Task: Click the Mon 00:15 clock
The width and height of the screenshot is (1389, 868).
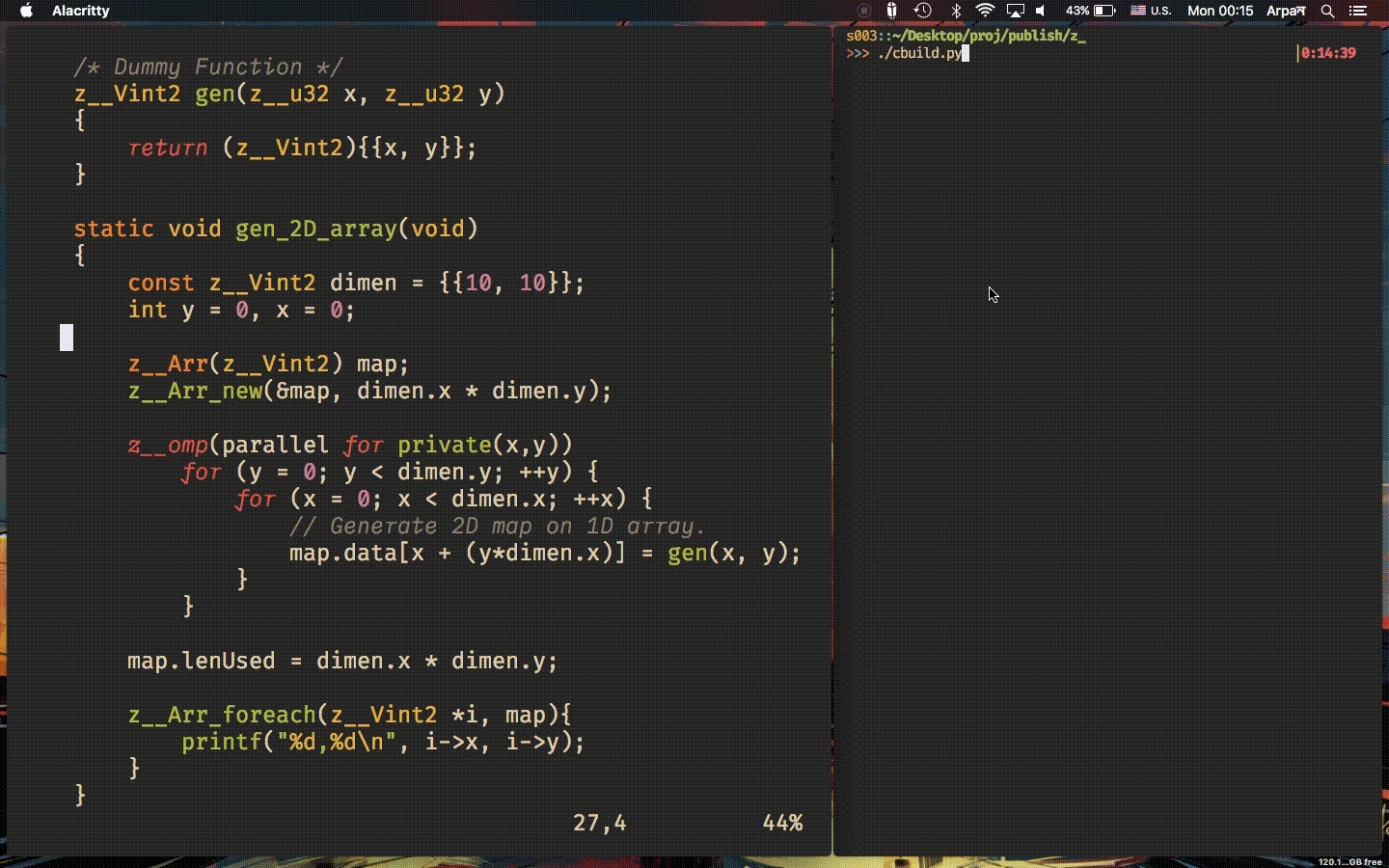Action: (1220, 11)
